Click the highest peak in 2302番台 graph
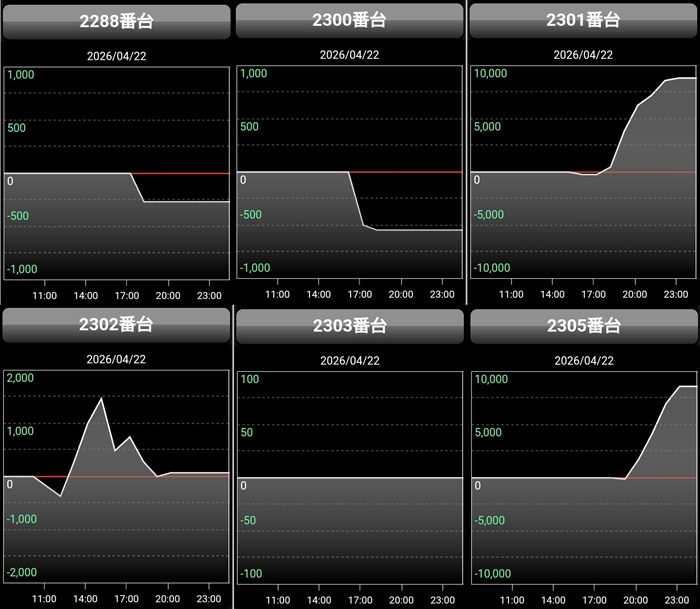 click(x=102, y=398)
